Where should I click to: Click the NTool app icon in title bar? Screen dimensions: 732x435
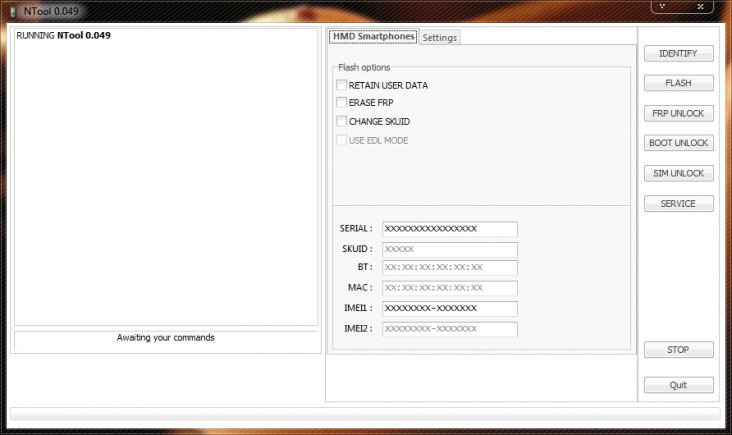coord(13,12)
